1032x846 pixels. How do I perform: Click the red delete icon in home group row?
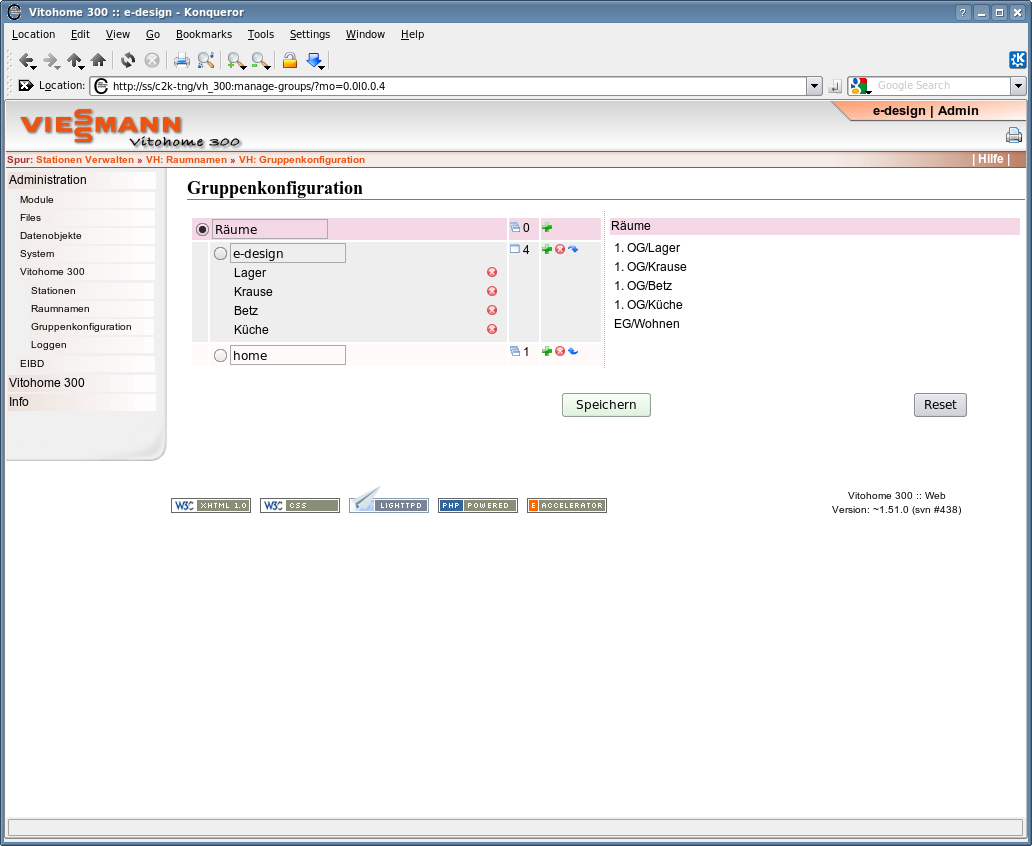[559, 351]
